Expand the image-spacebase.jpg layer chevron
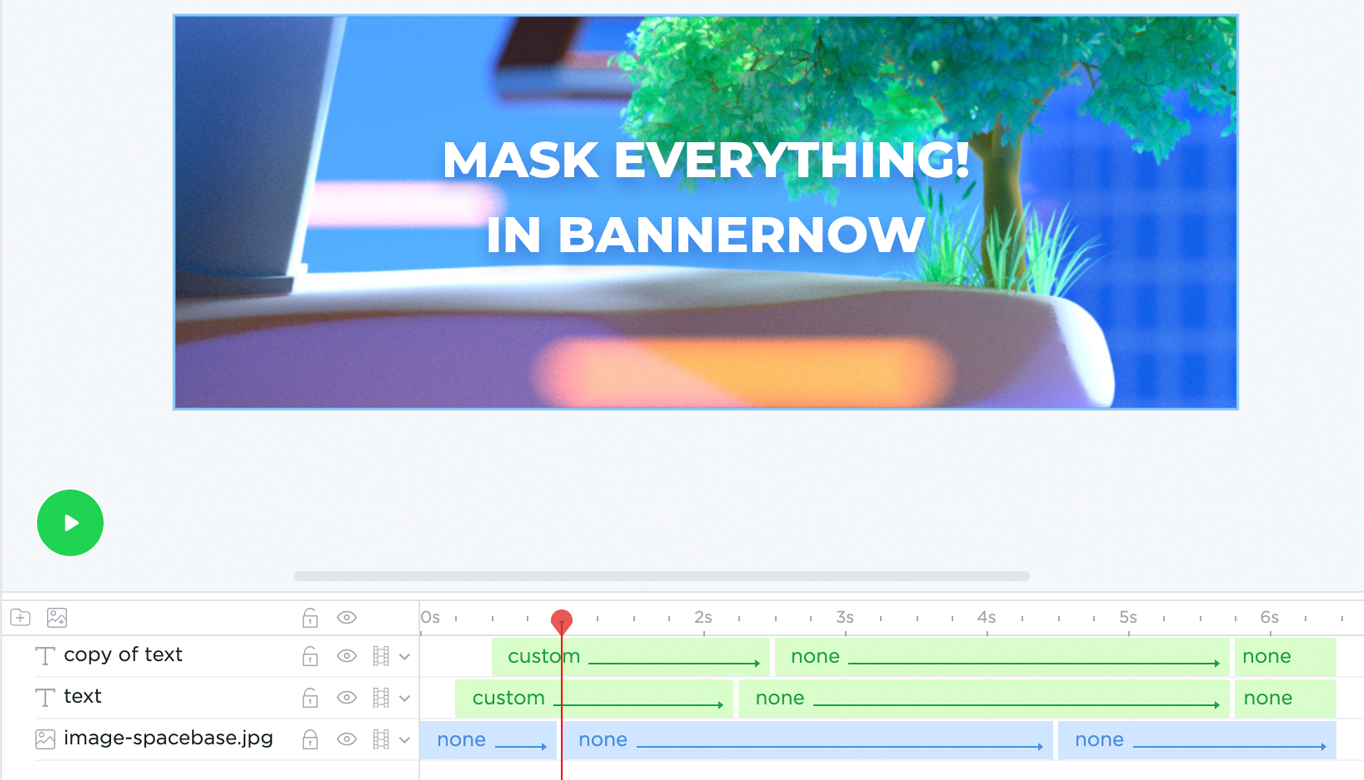 [x=405, y=740]
